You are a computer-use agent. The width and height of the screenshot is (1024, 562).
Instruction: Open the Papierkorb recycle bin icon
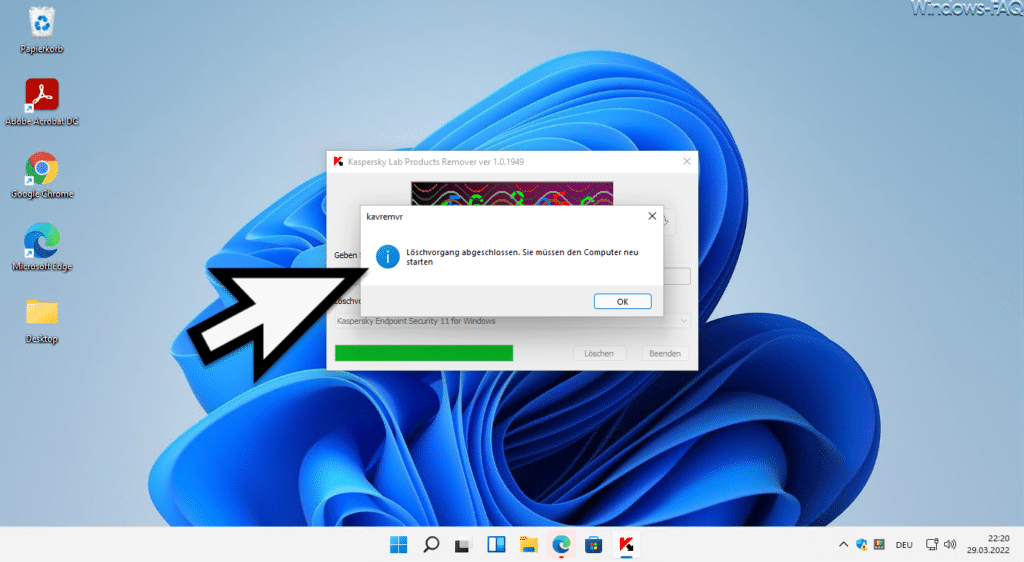[x=42, y=30]
